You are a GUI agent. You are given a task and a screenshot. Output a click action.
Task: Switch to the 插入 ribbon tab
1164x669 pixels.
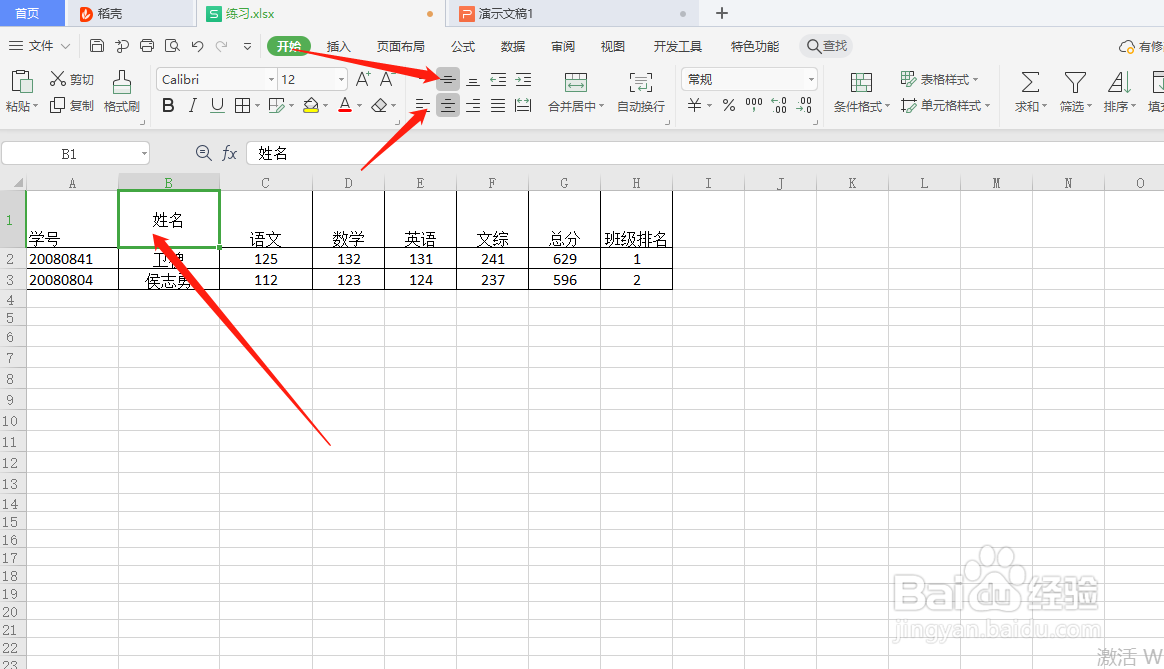(x=338, y=45)
